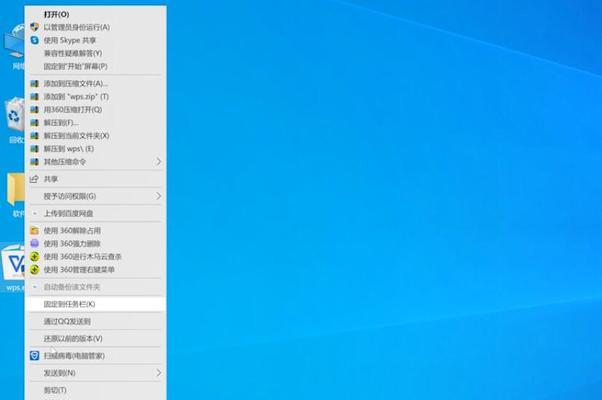The image size is (602, 400).
Task: Click the archive icon beside 解压到(F)...
Action: (35, 122)
